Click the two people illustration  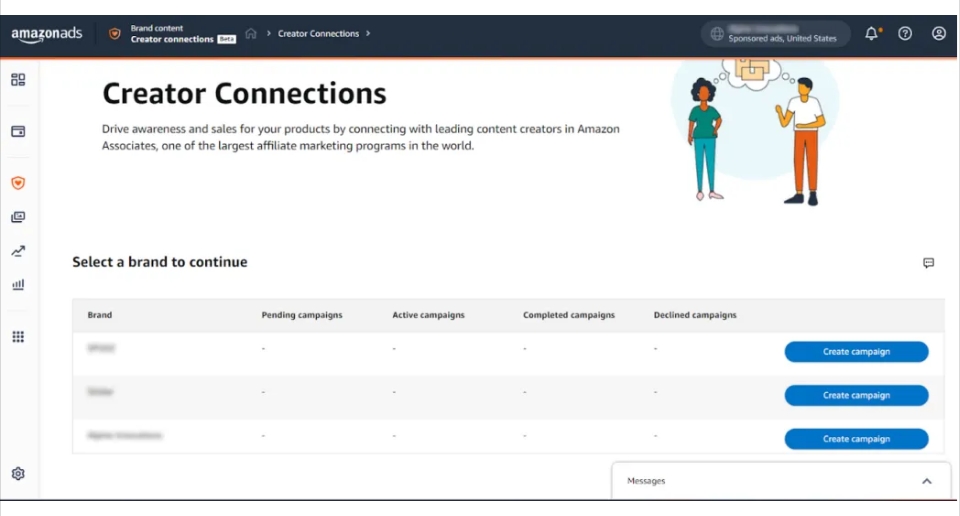[754, 133]
